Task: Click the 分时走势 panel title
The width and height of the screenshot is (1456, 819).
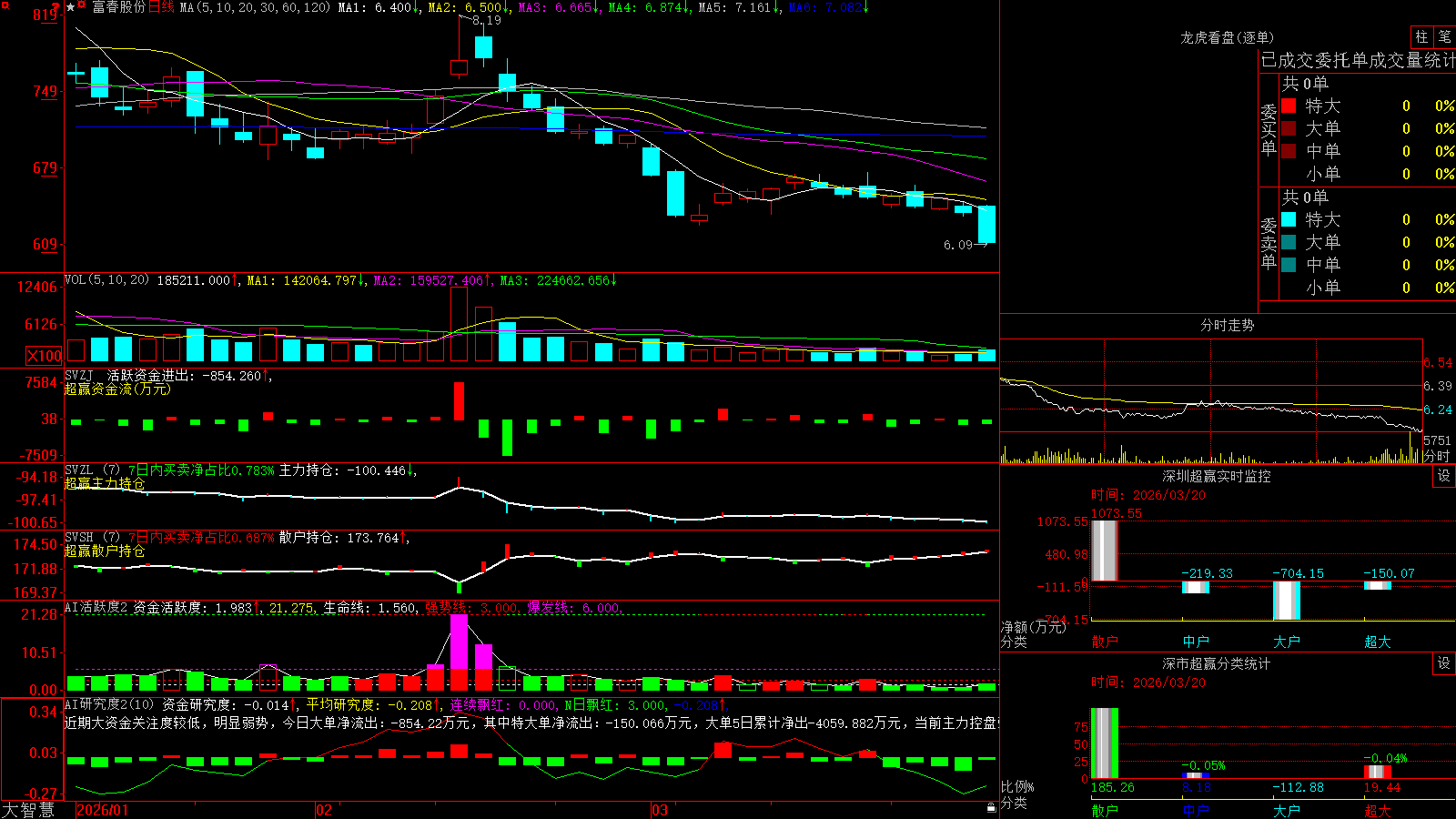Action: click(x=1228, y=325)
